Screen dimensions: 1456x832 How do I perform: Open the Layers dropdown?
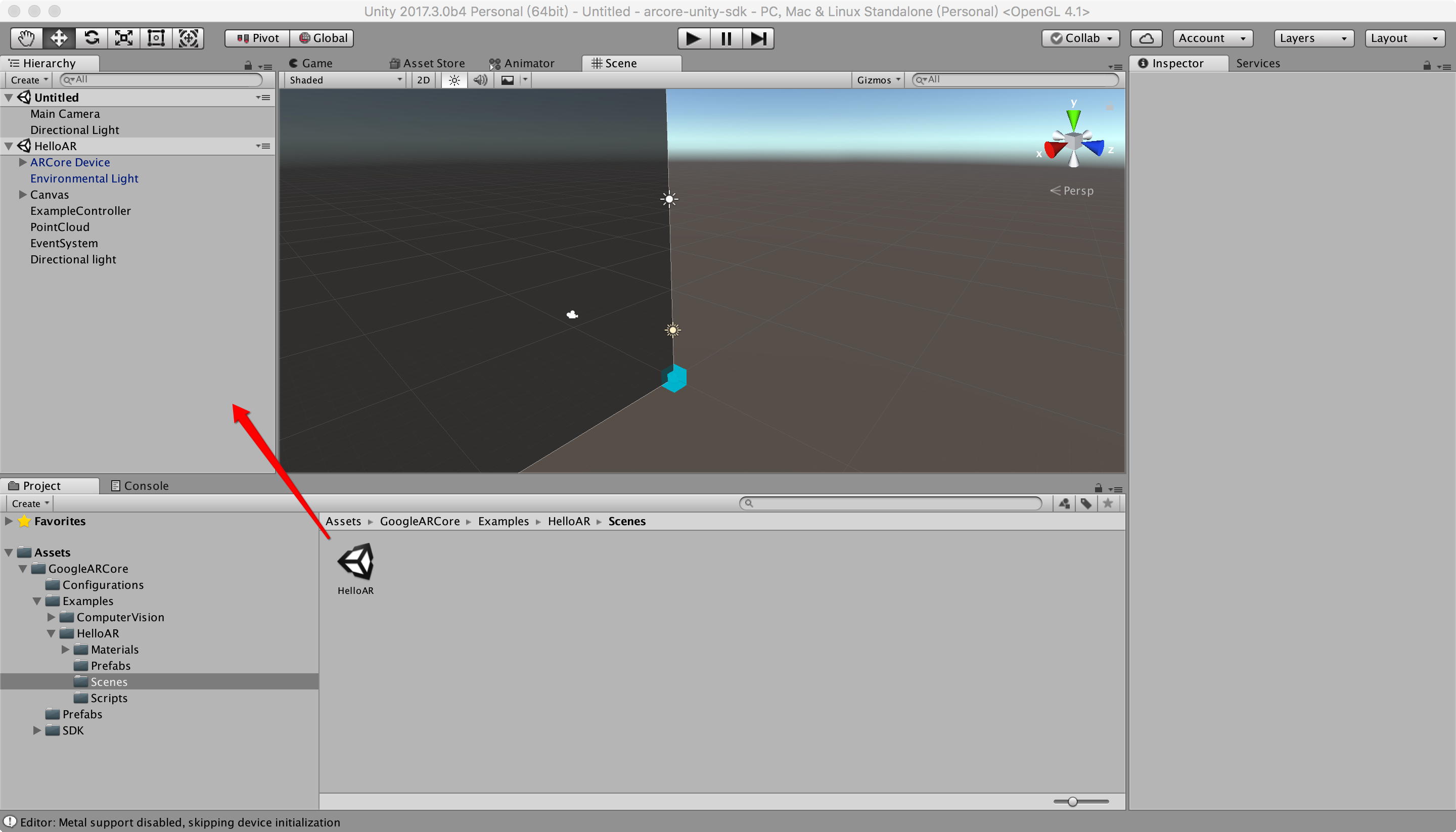tap(1312, 38)
